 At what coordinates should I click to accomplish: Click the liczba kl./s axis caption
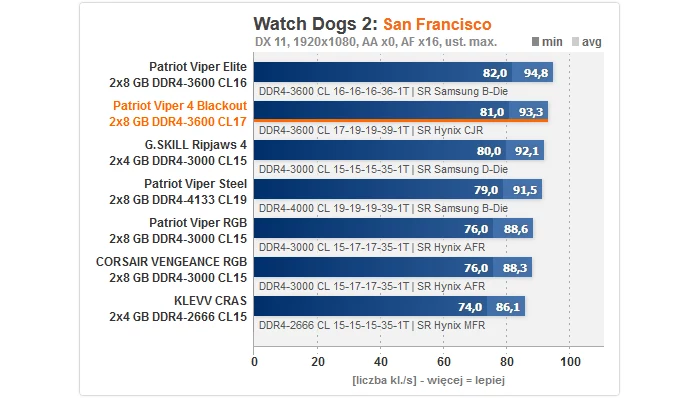pyautogui.click(x=429, y=381)
